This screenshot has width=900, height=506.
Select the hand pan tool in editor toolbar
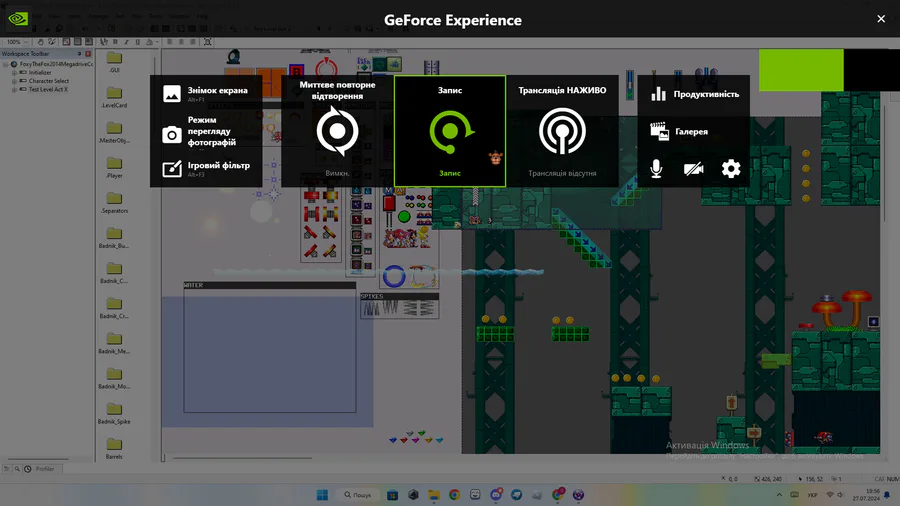pos(41,42)
